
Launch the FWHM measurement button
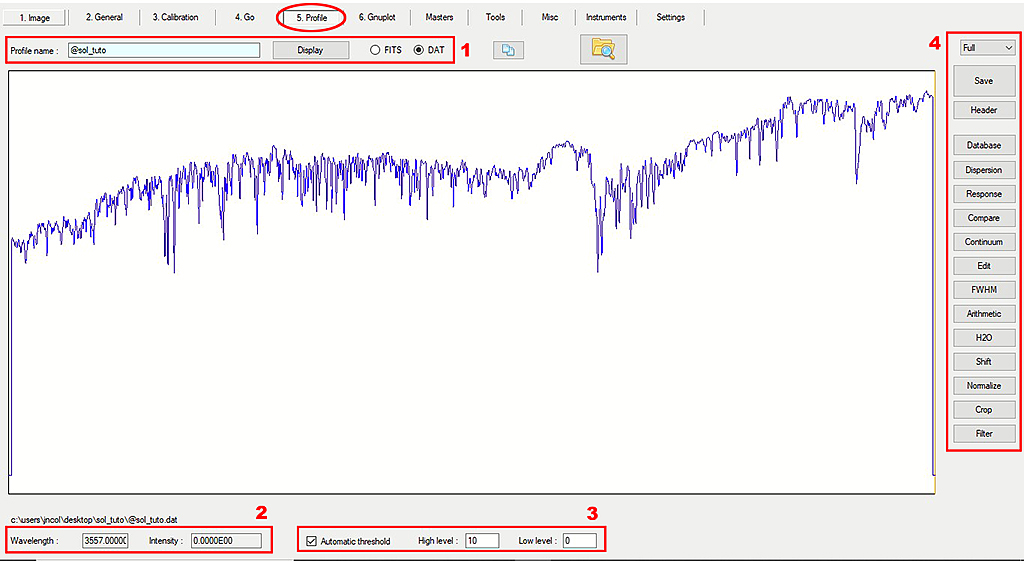pos(984,290)
